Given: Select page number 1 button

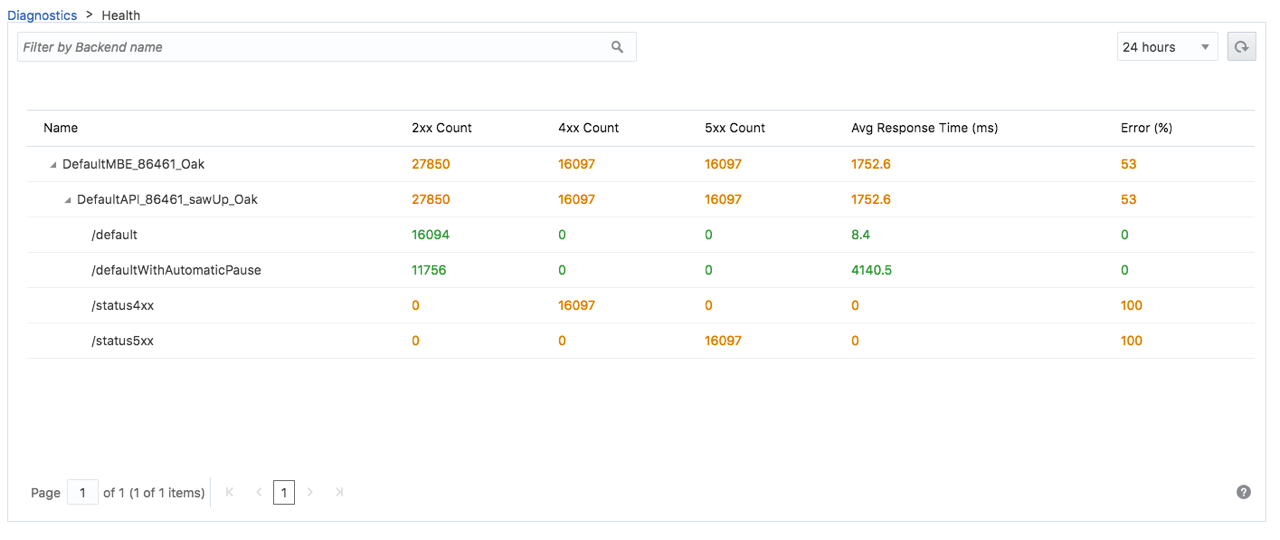Looking at the screenshot, I should coord(284,492).
